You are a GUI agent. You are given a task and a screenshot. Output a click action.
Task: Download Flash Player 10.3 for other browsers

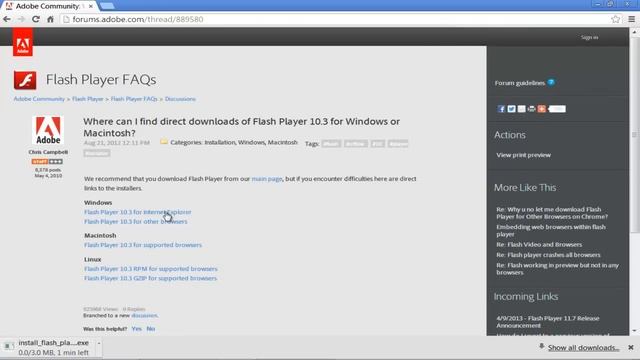point(136,221)
